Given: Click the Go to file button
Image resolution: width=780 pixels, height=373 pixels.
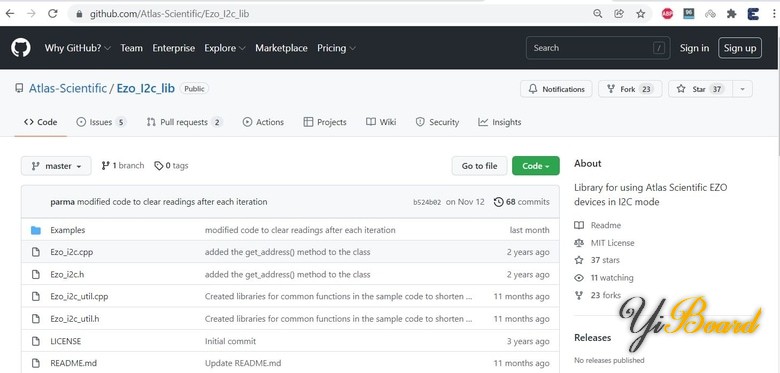Looking at the screenshot, I should click(x=480, y=166).
